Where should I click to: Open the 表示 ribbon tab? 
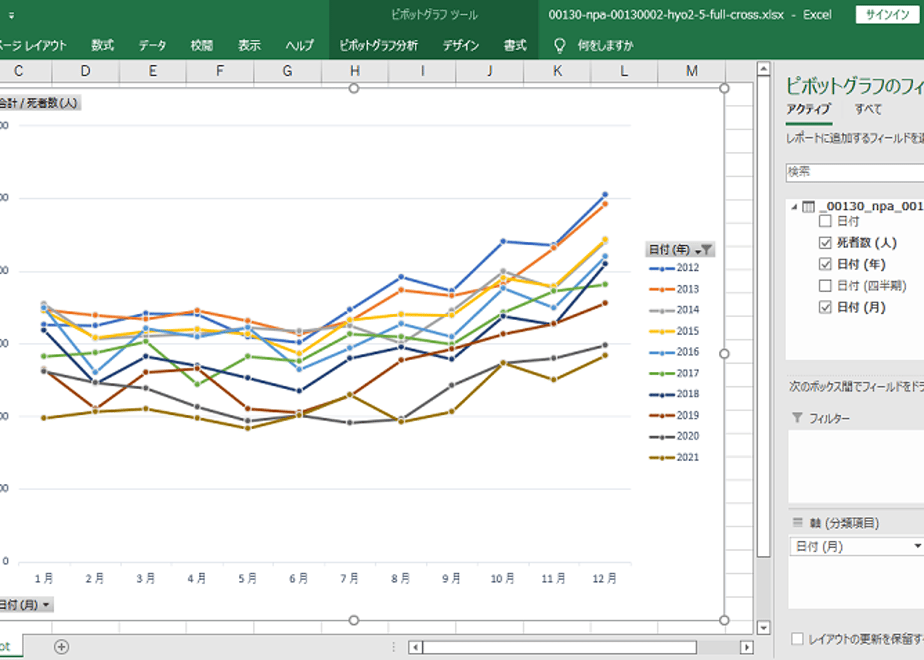click(x=249, y=45)
